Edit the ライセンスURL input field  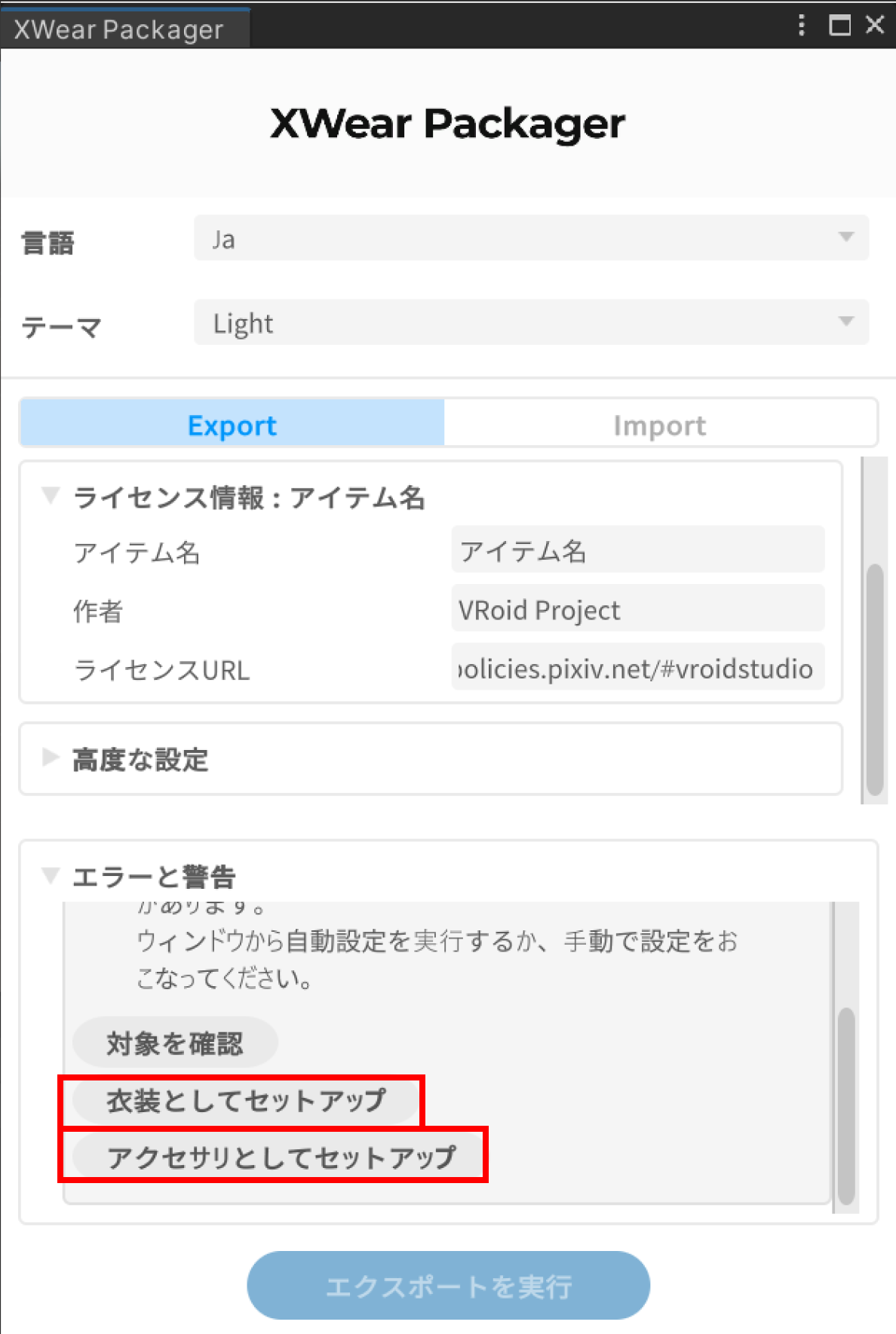point(638,668)
